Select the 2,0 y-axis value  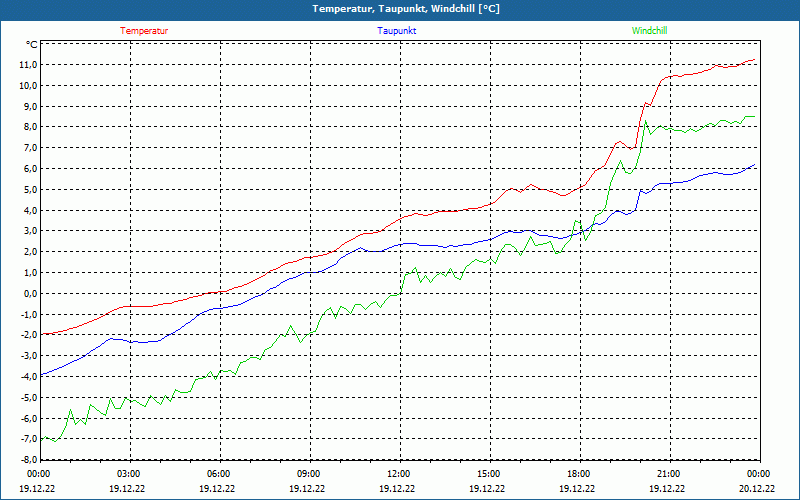click(30, 252)
